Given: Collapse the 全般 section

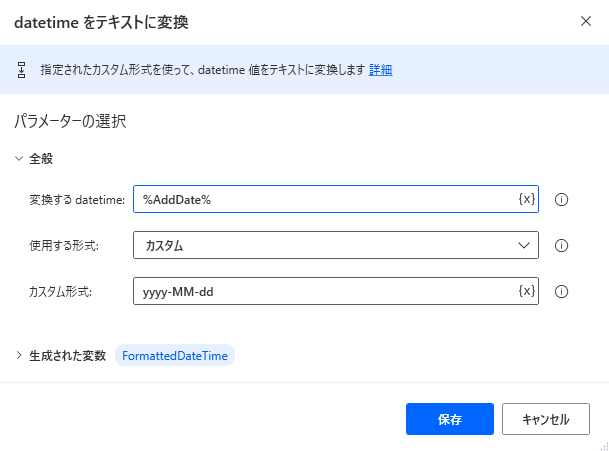Looking at the screenshot, I should point(19,158).
